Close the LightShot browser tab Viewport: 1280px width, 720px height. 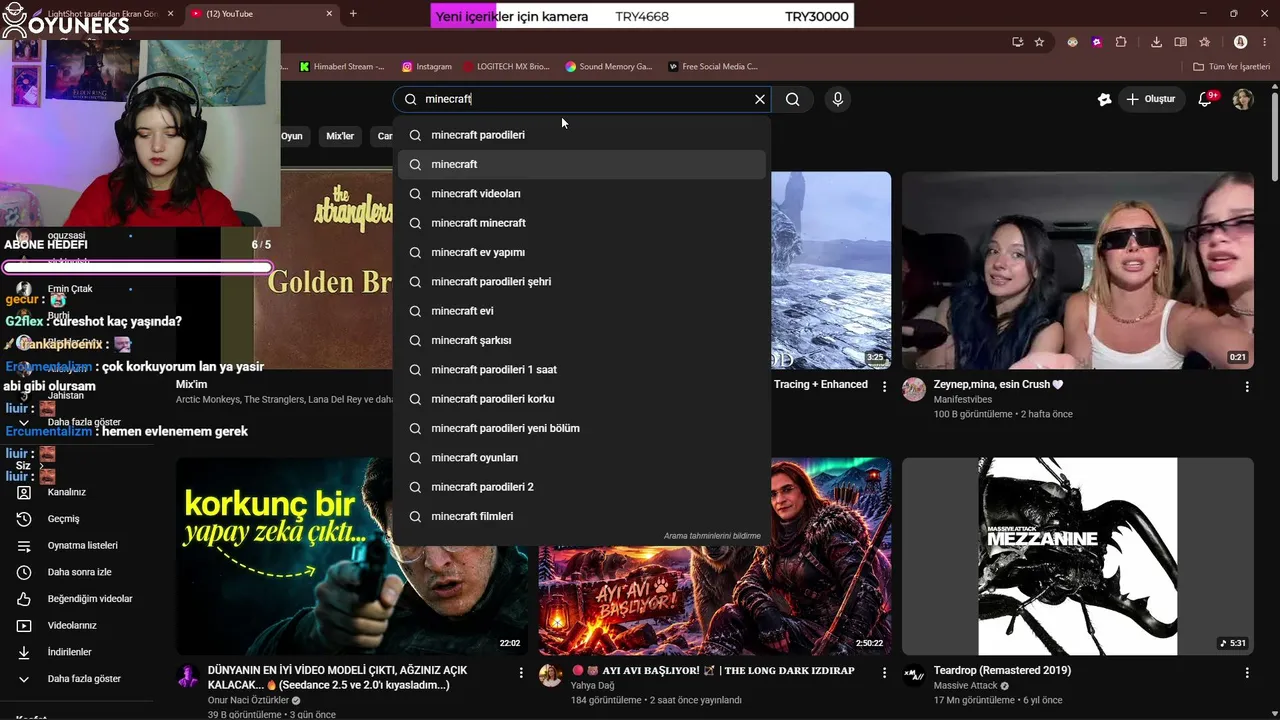[x=169, y=14]
